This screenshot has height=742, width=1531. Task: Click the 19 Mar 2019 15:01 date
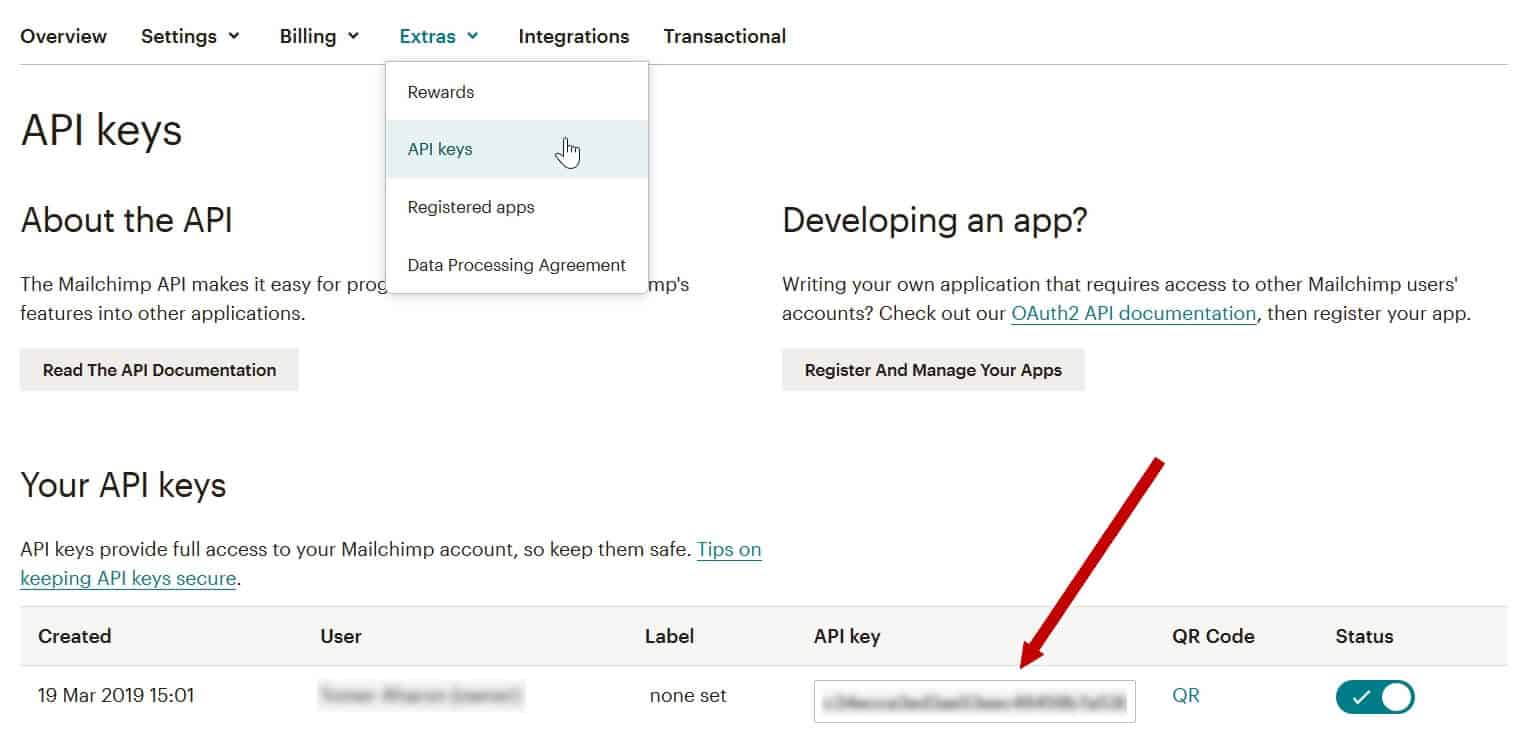[x=116, y=695]
